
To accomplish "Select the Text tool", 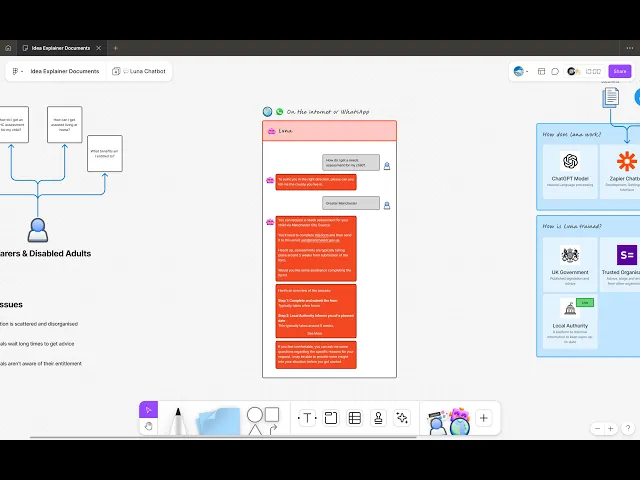I will (x=307, y=418).
